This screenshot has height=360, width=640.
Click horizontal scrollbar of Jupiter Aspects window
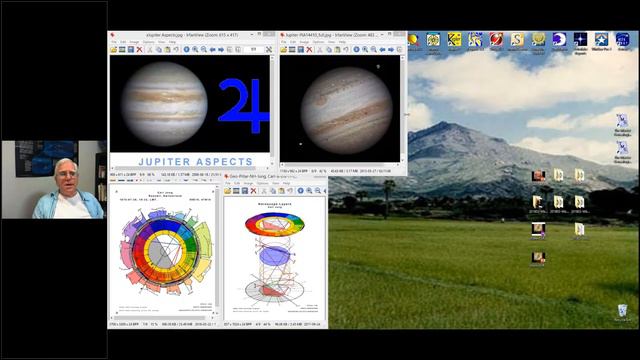190,168
